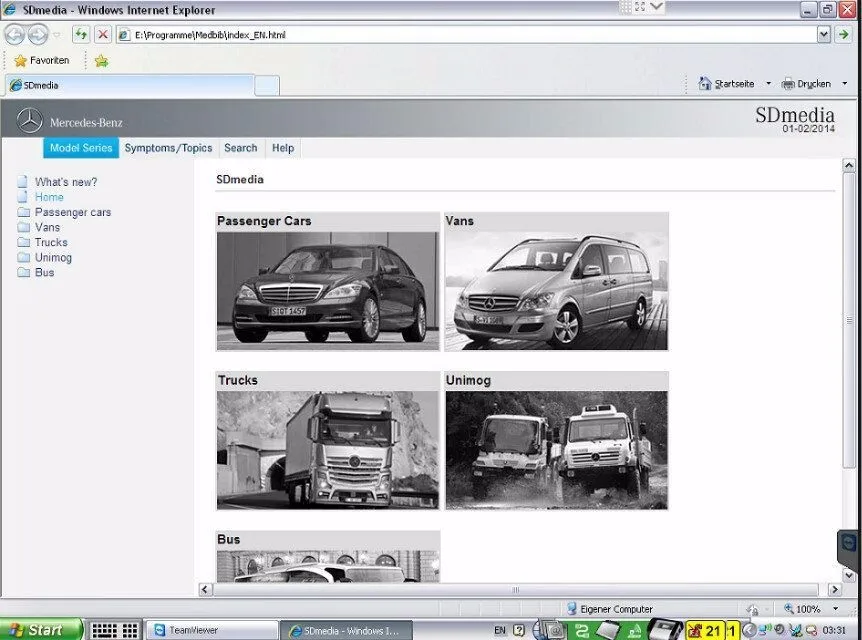Click the yellow battery status 21 icon
This screenshot has height=640, width=862.
click(705, 630)
